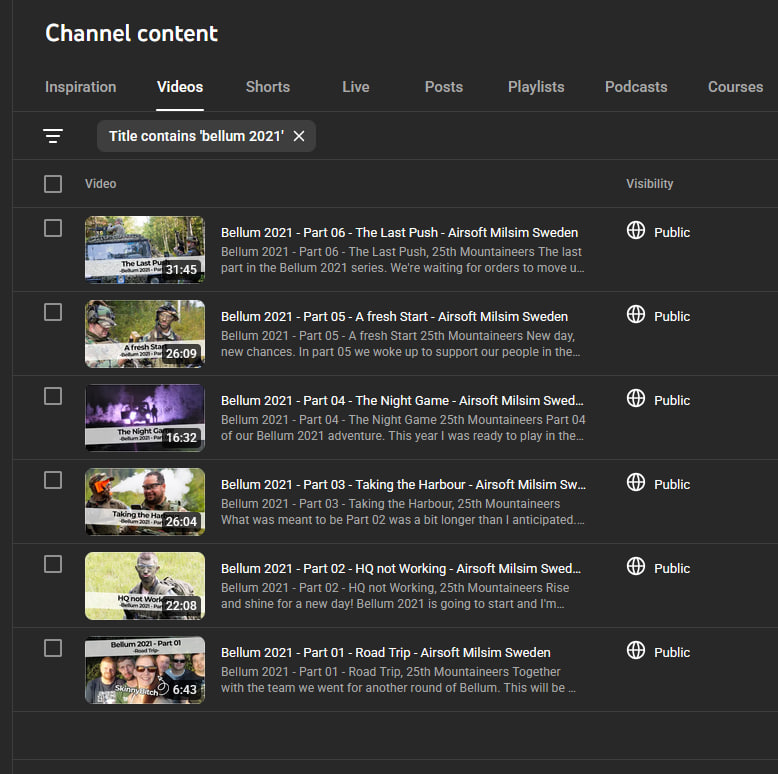Open the filter icon menu
The width and height of the screenshot is (778, 774).
(53, 136)
